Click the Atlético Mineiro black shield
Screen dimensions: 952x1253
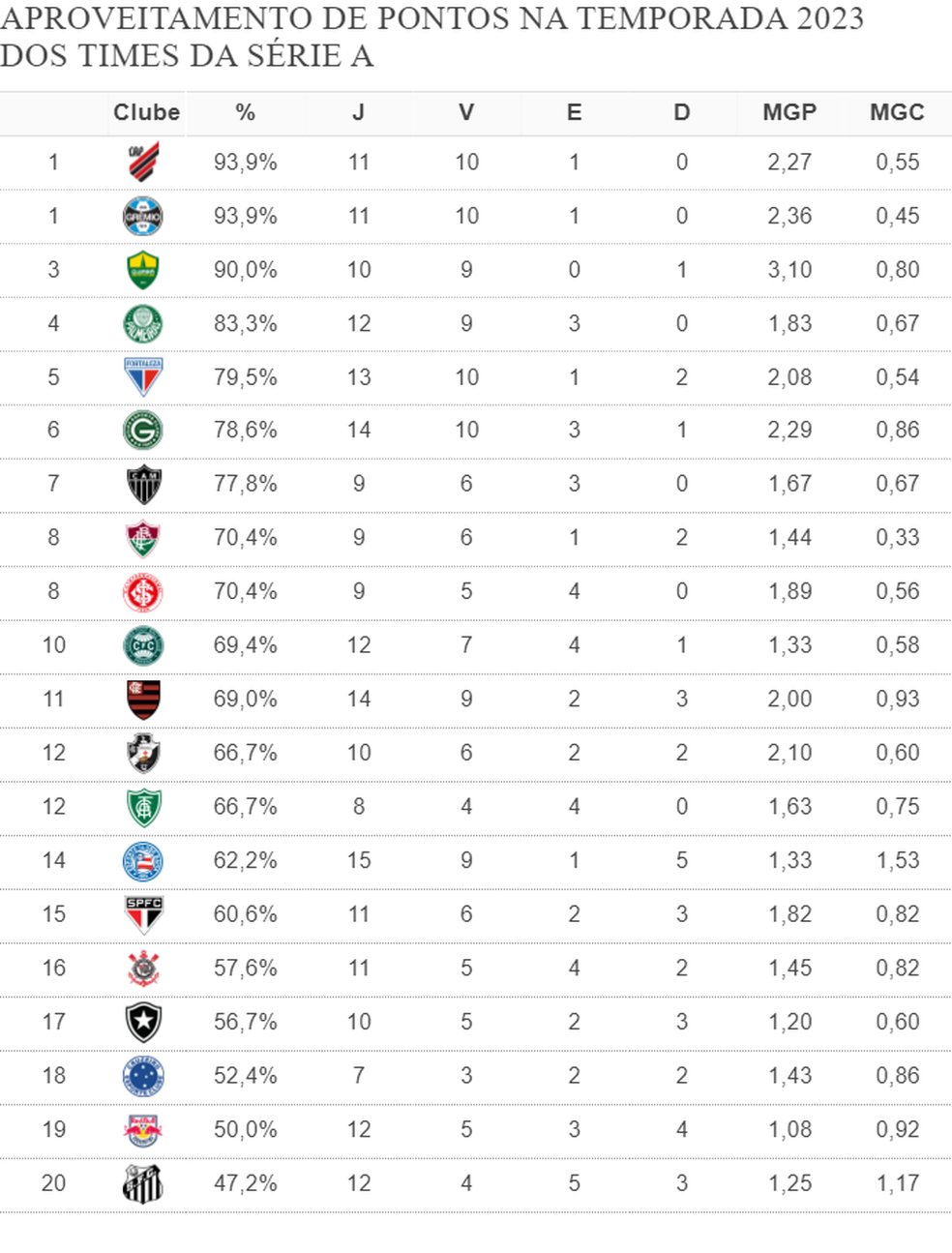tap(143, 485)
